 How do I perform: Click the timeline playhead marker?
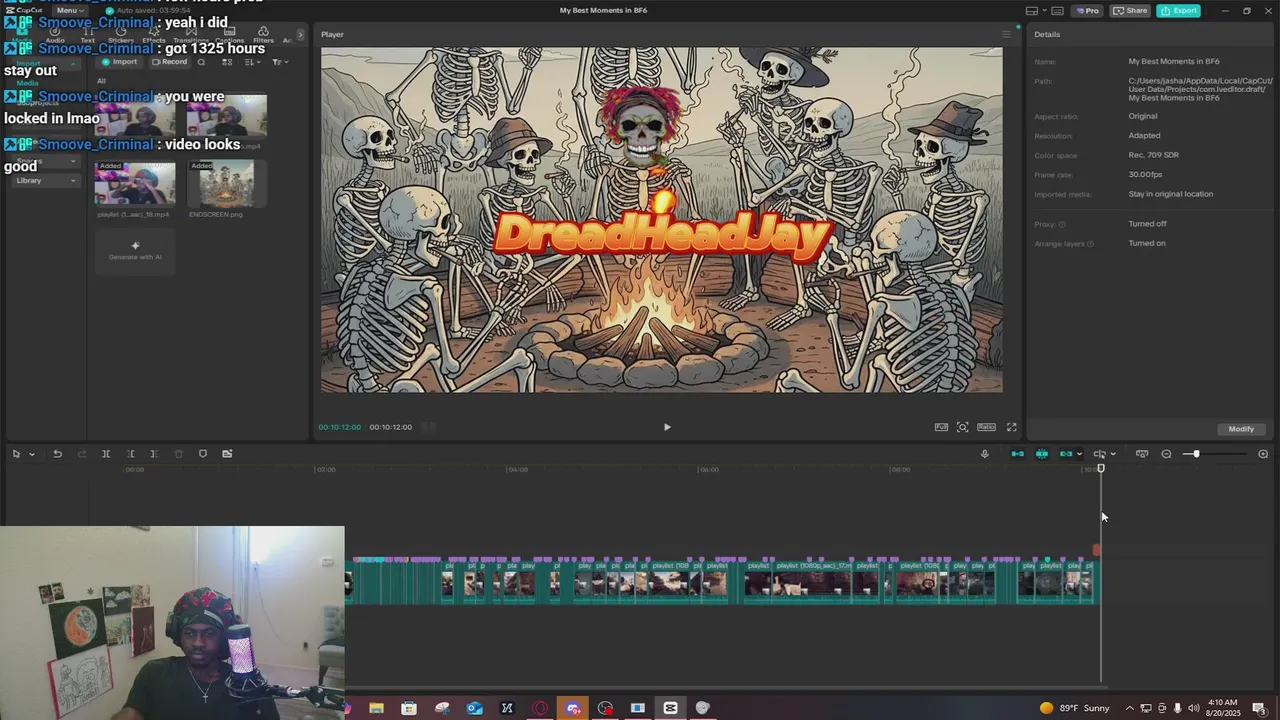1101,468
